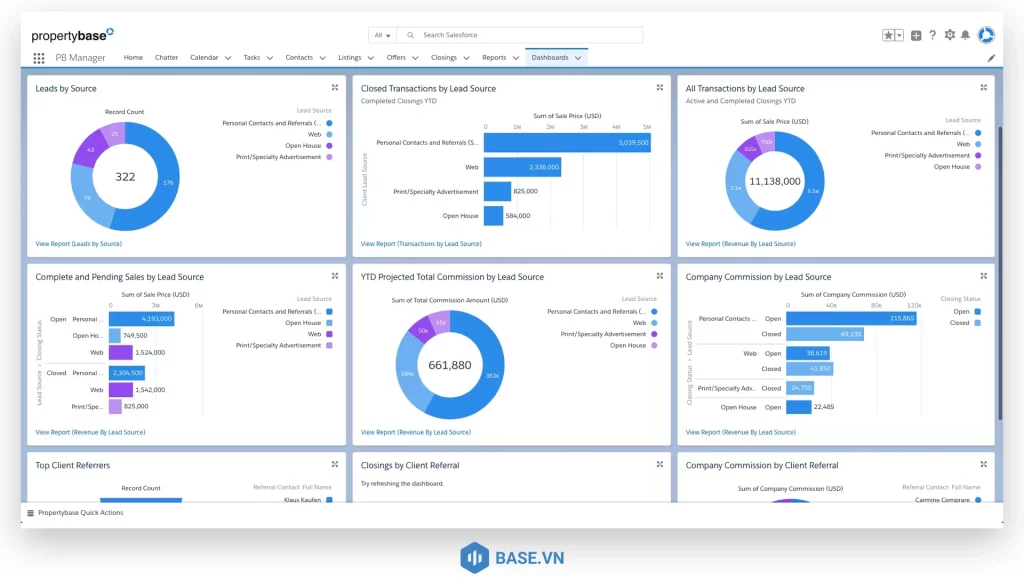Open View Report (Transactions by Lead Source) link
The height and width of the screenshot is (587, 1024).
421,244
